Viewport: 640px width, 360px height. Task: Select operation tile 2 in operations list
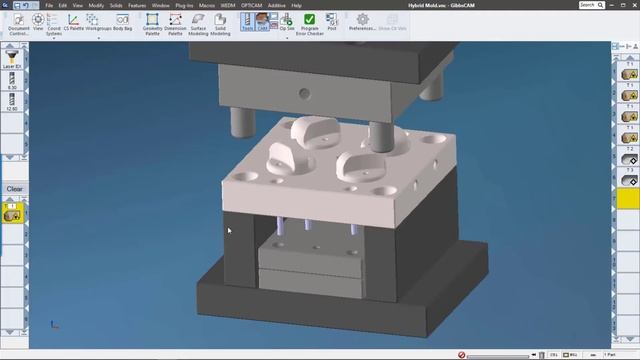pyautogui.click(x=629, y=93)
